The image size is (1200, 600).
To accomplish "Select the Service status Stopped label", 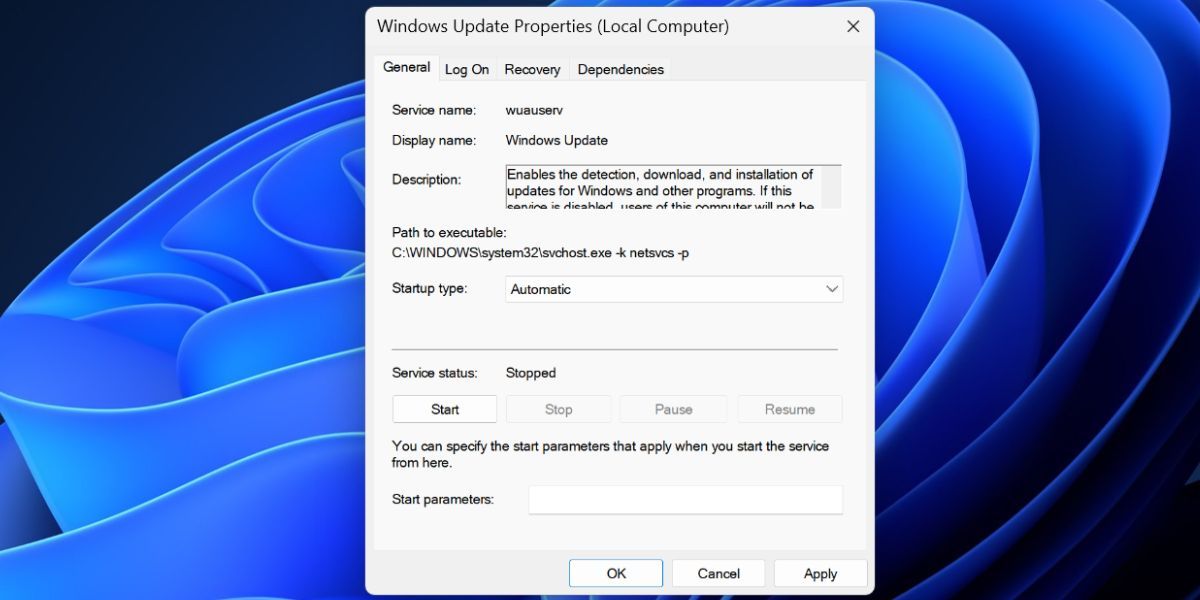I will [530, 373].
